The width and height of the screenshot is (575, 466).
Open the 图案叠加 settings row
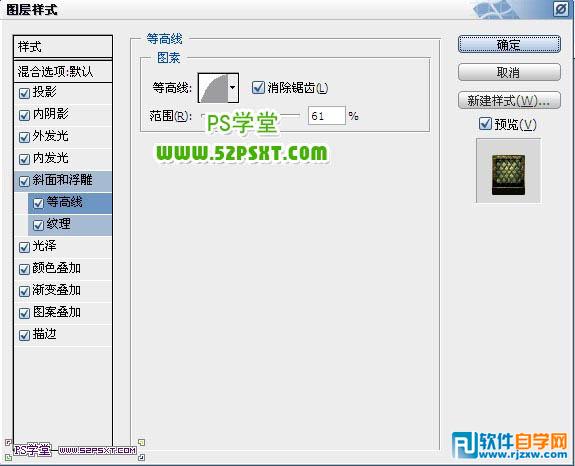click(63, 313)
